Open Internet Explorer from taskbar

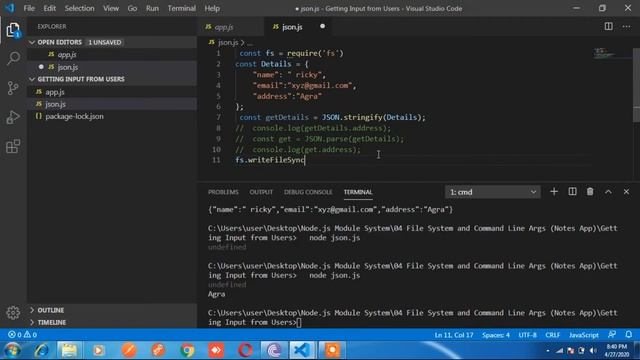(41, 350)
